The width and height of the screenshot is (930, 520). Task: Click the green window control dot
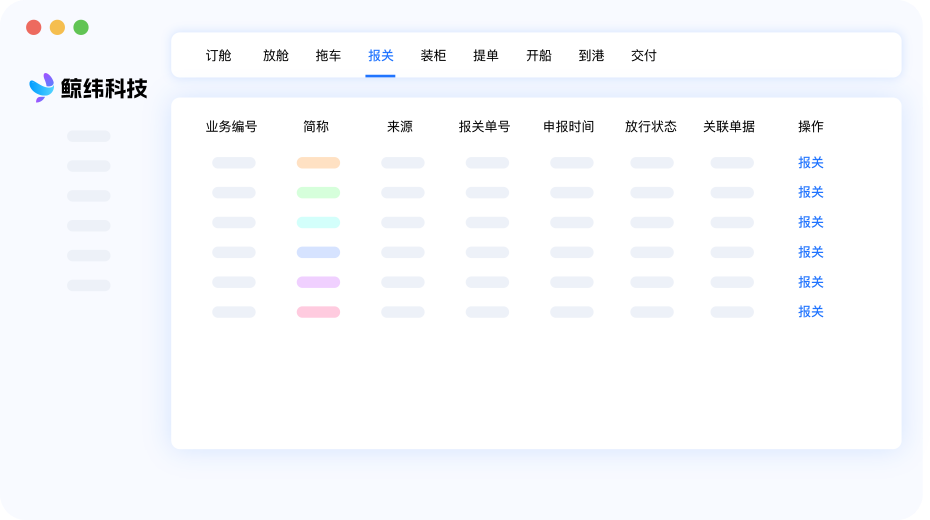(81, 27)
